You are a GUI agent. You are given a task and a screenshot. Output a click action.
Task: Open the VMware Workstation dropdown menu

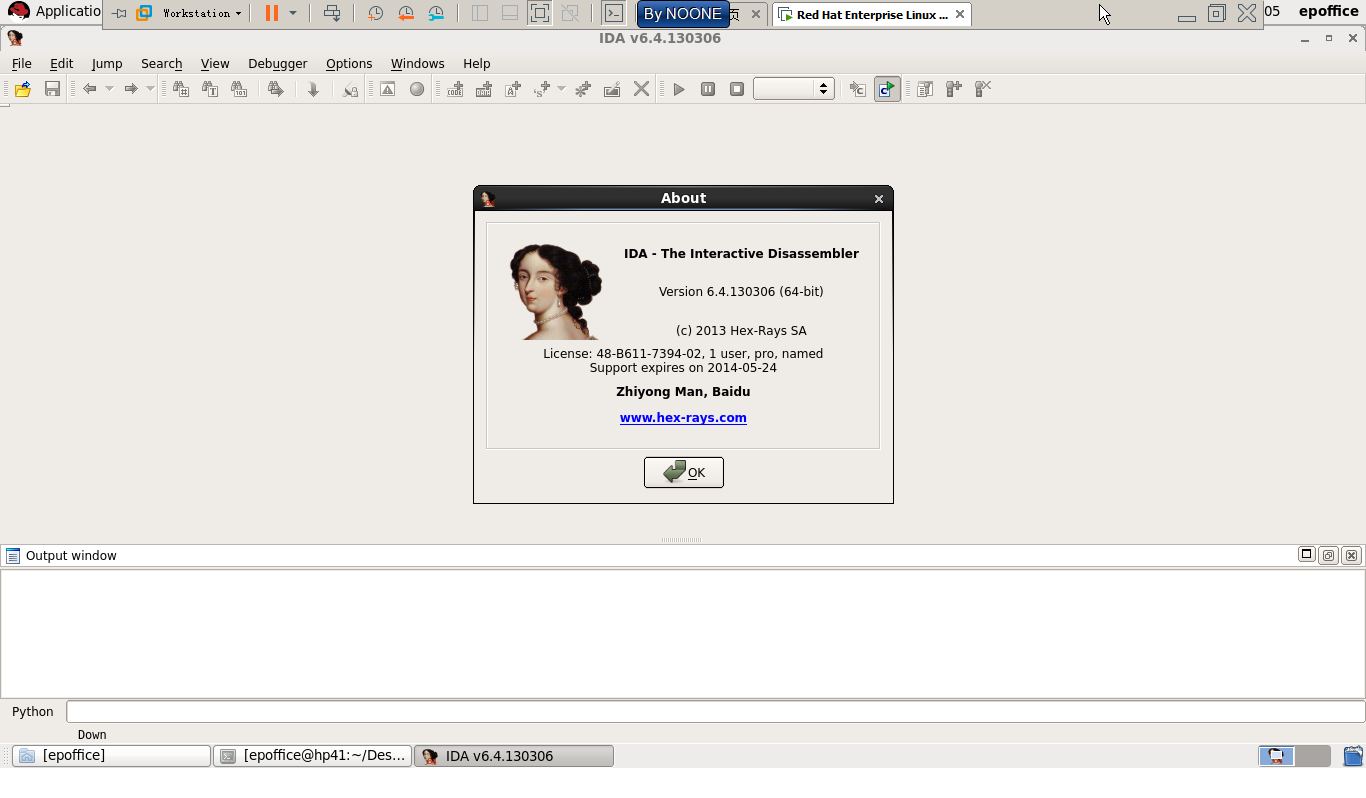pos(202,13)
